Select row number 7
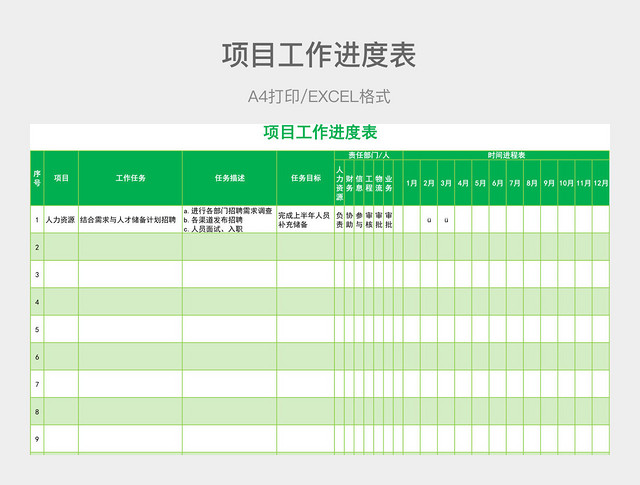This screenshot has height=485, width=640. point(37,384)
